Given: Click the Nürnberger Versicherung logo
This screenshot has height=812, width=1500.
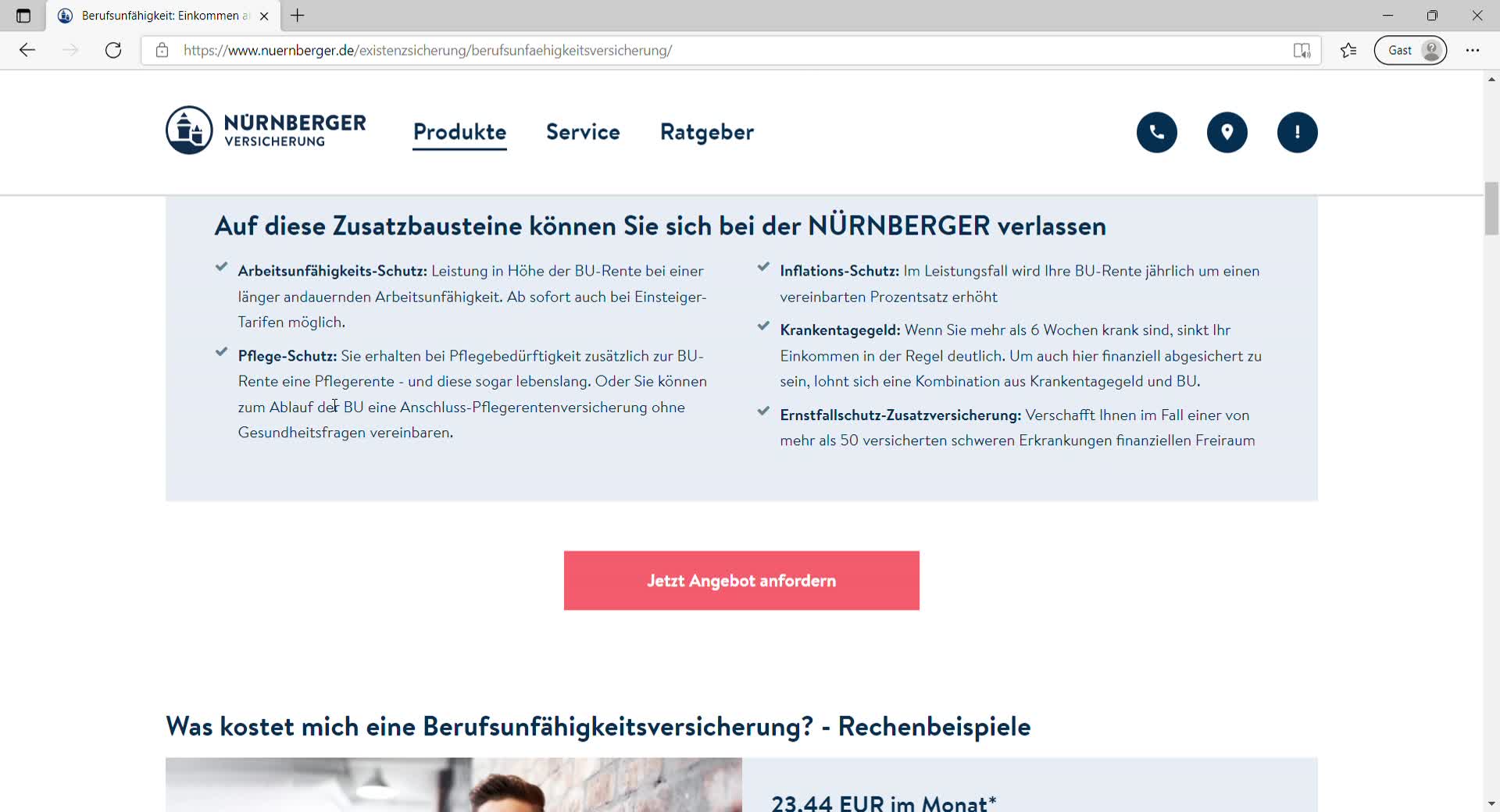Looking at the screenshot, I should (x=266, y=130).
